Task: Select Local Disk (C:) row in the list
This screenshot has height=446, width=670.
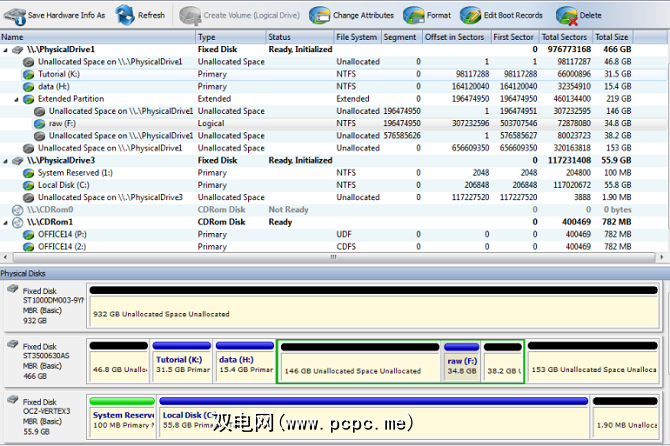Action: (63, 185)
